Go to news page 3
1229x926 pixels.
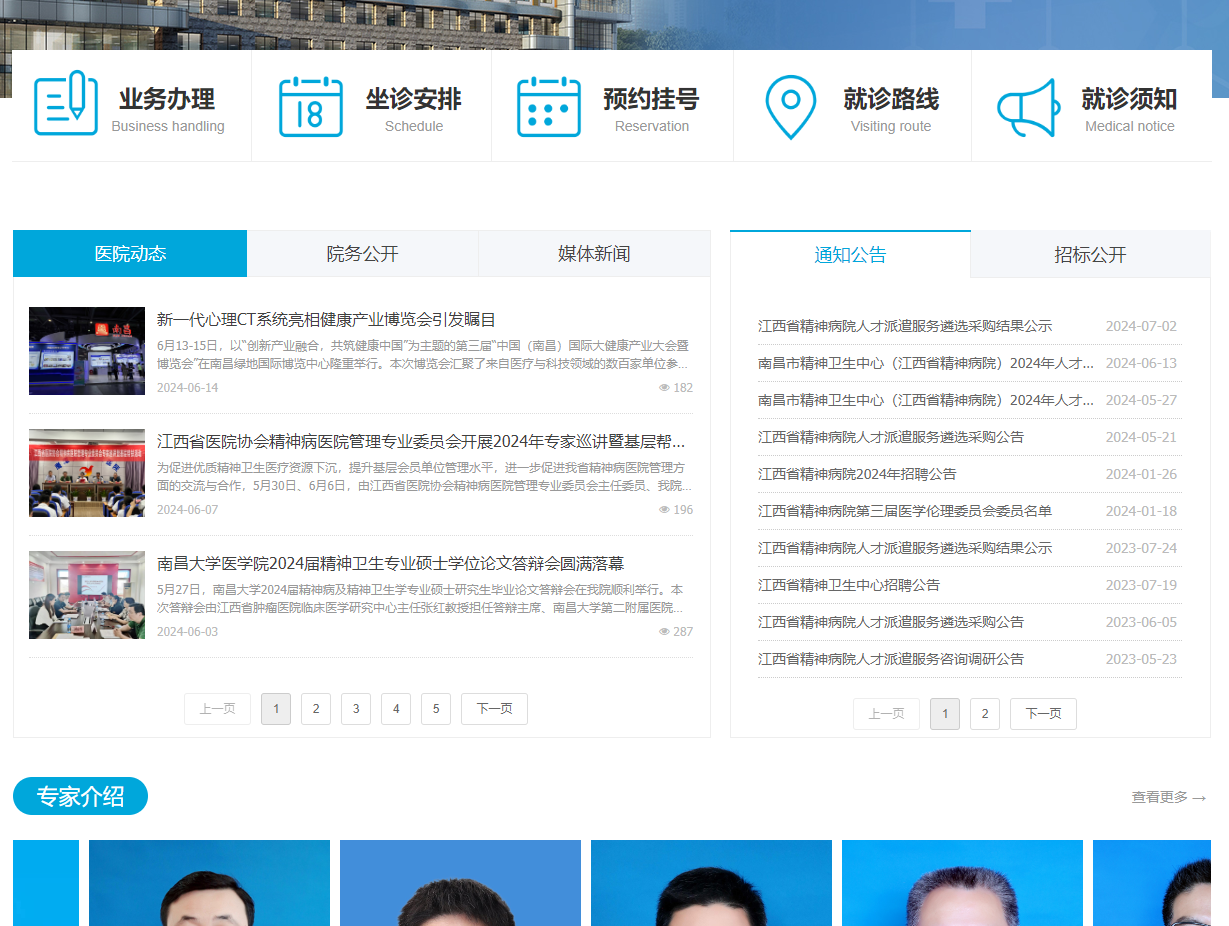[x=356, y=709]
